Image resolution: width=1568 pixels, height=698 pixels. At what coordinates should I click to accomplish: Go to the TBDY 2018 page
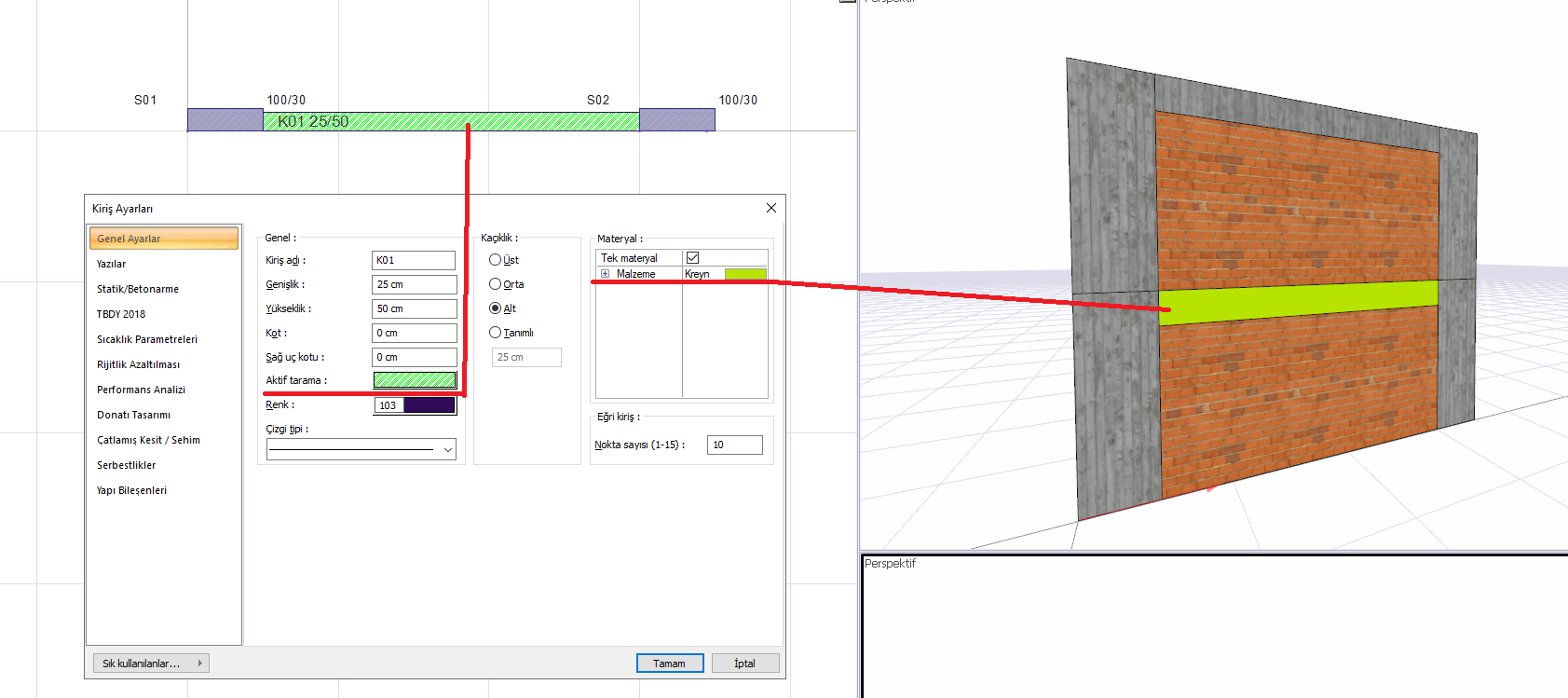(121, 314)
